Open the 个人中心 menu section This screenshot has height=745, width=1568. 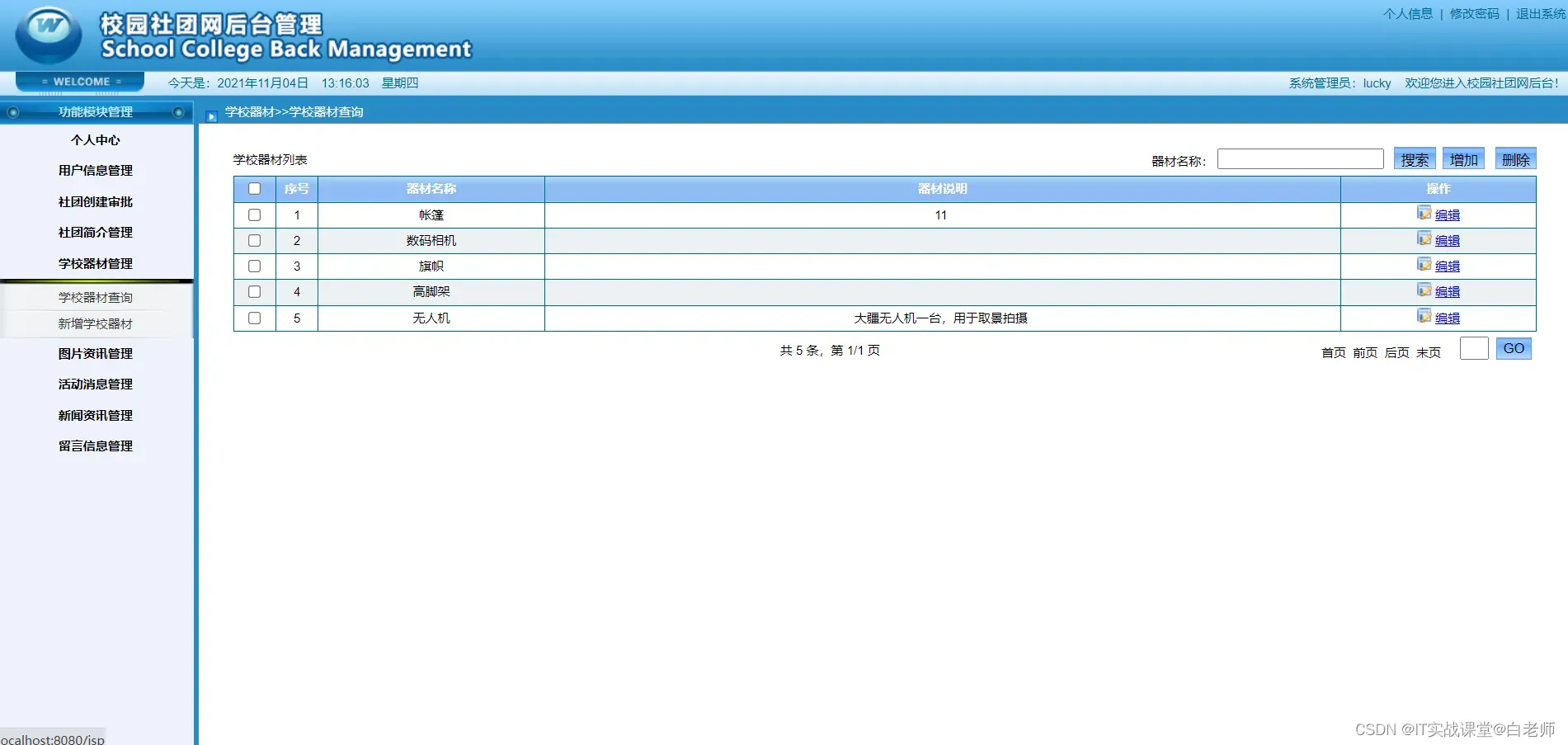(x=96, y=140)
